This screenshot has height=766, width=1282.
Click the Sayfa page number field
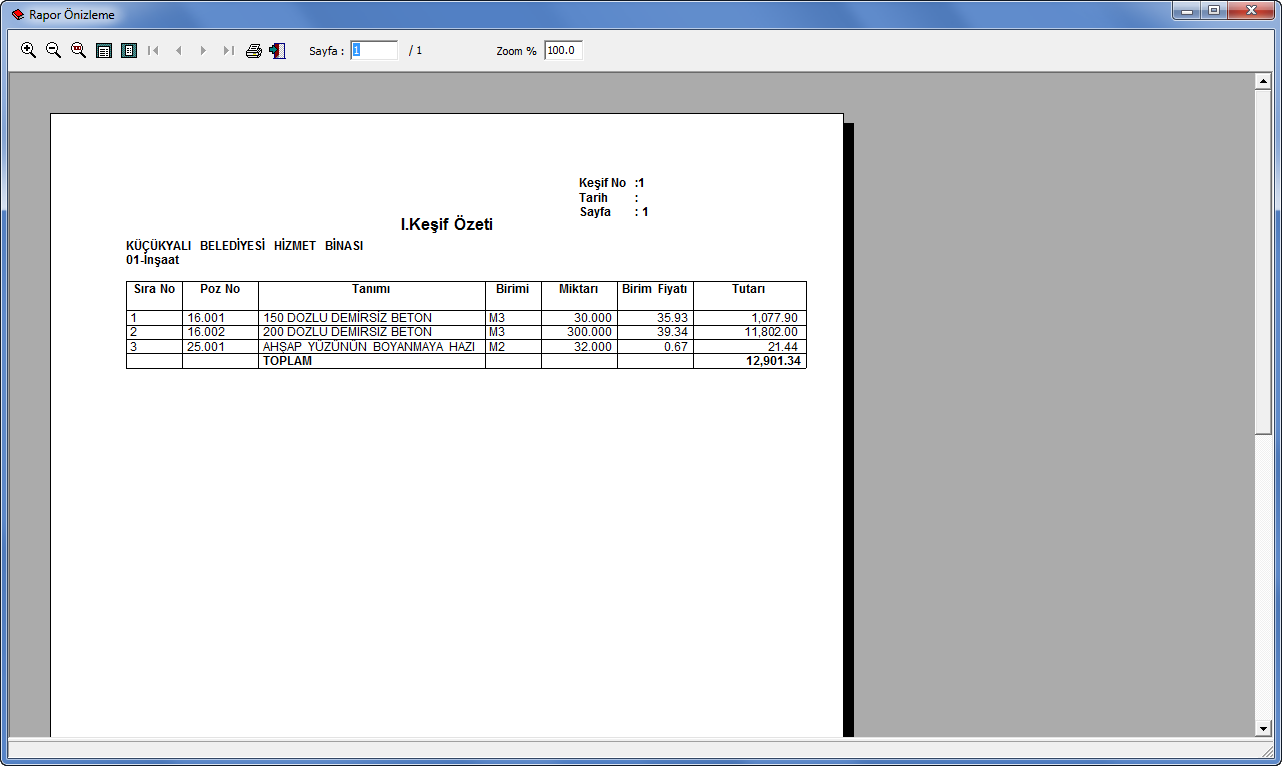click(x=374, y=50)
